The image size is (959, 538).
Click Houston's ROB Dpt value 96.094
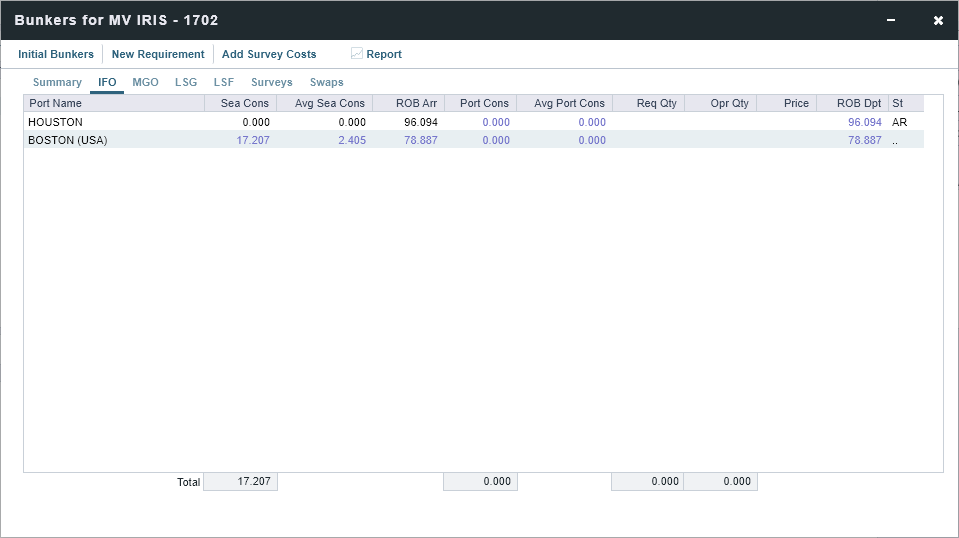point(864,122)
